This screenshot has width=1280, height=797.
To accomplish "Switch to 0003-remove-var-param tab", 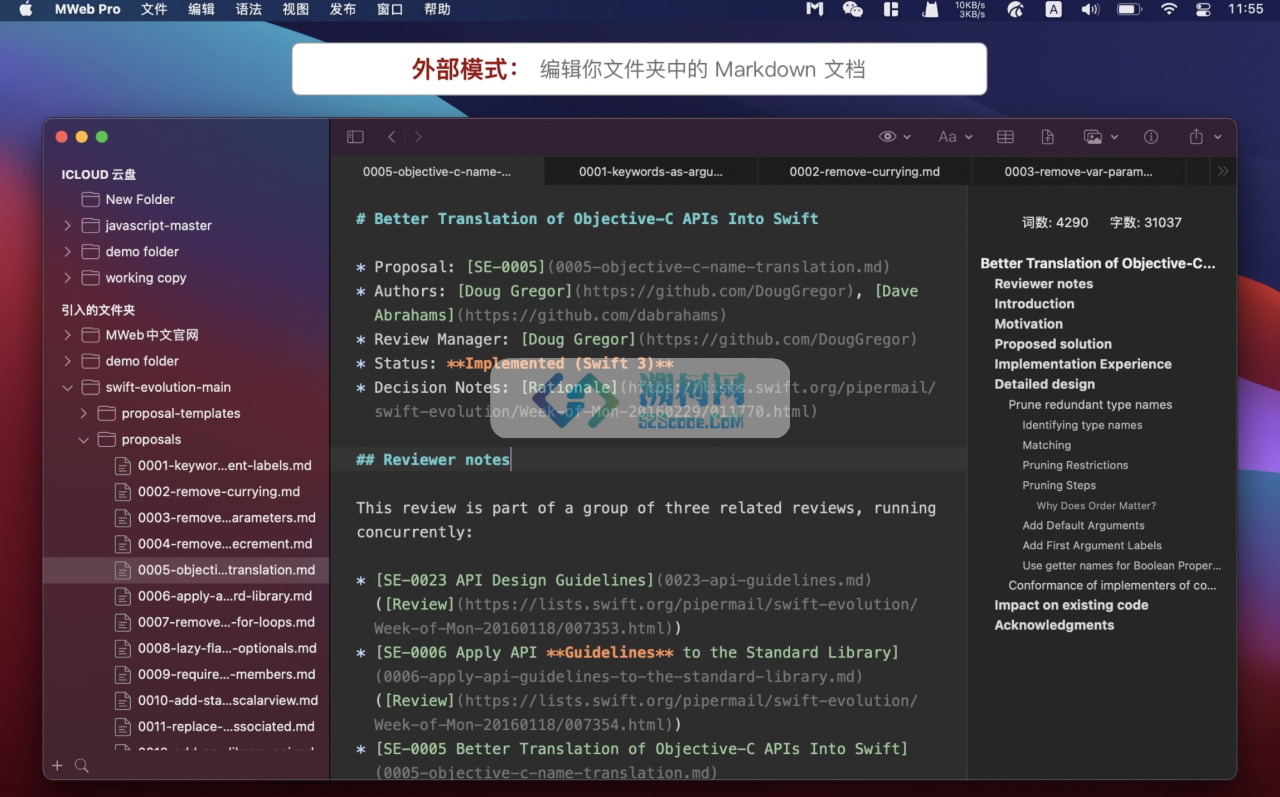I will 1078,171.
